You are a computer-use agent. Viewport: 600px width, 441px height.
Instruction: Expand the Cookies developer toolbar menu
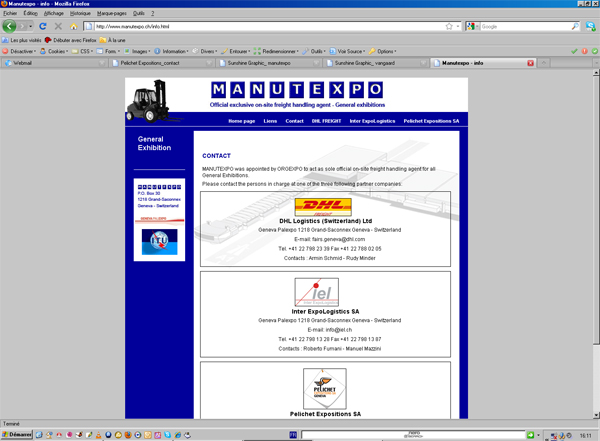[54, 51]
